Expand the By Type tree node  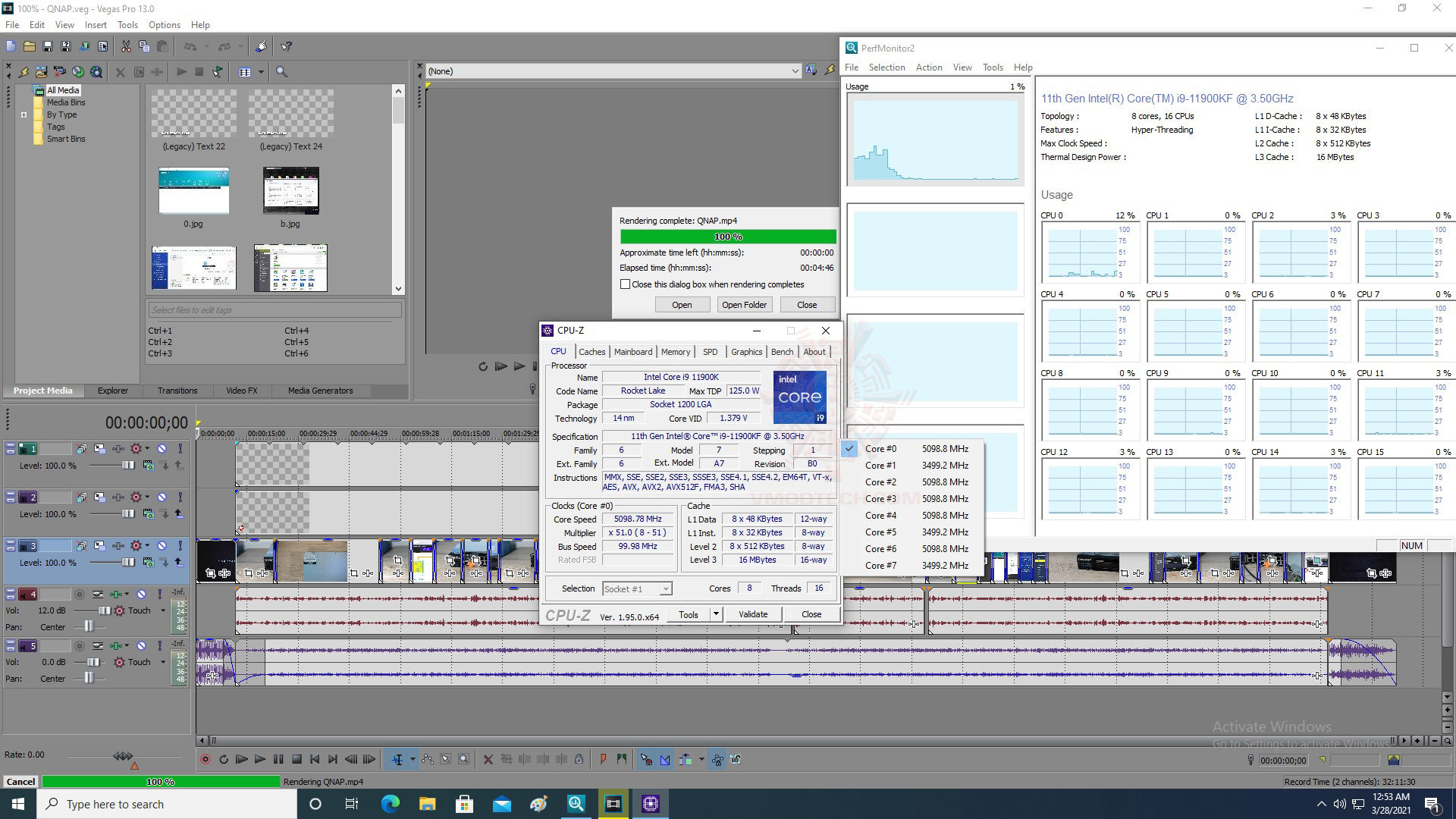pyautogui.click(x=24, y=115)
